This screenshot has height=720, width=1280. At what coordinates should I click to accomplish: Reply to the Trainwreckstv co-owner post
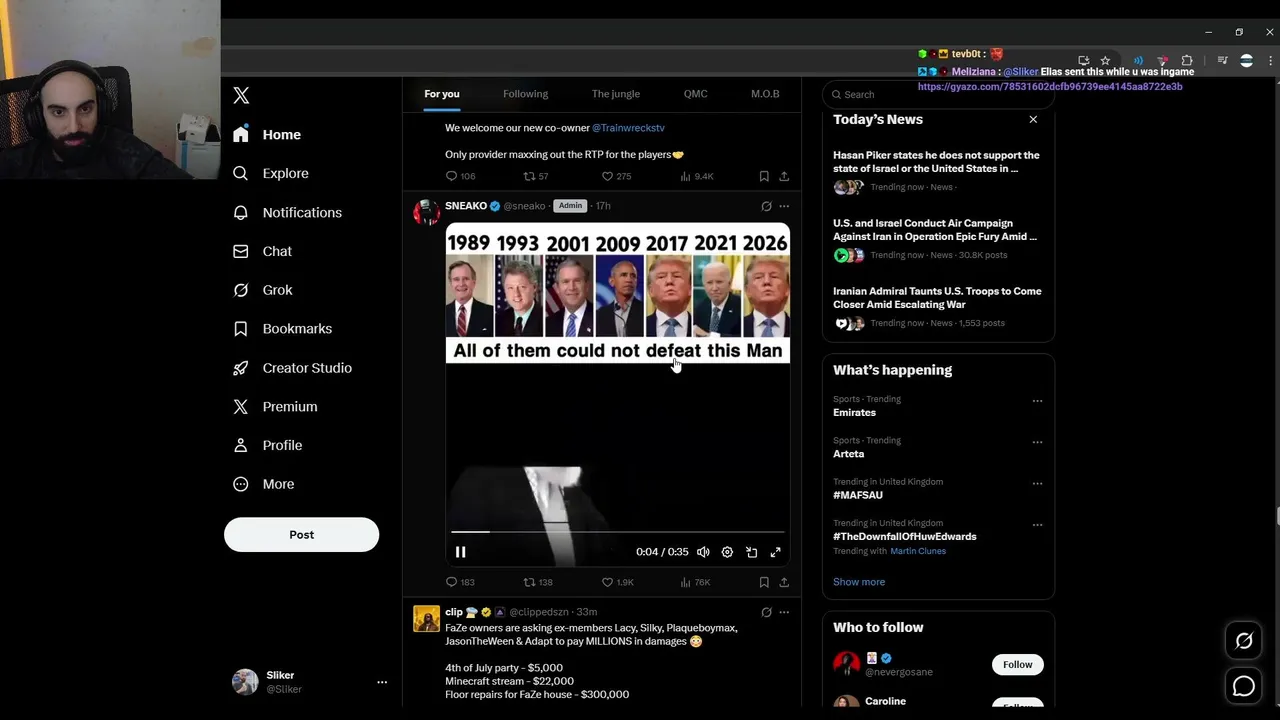(460, 176)
